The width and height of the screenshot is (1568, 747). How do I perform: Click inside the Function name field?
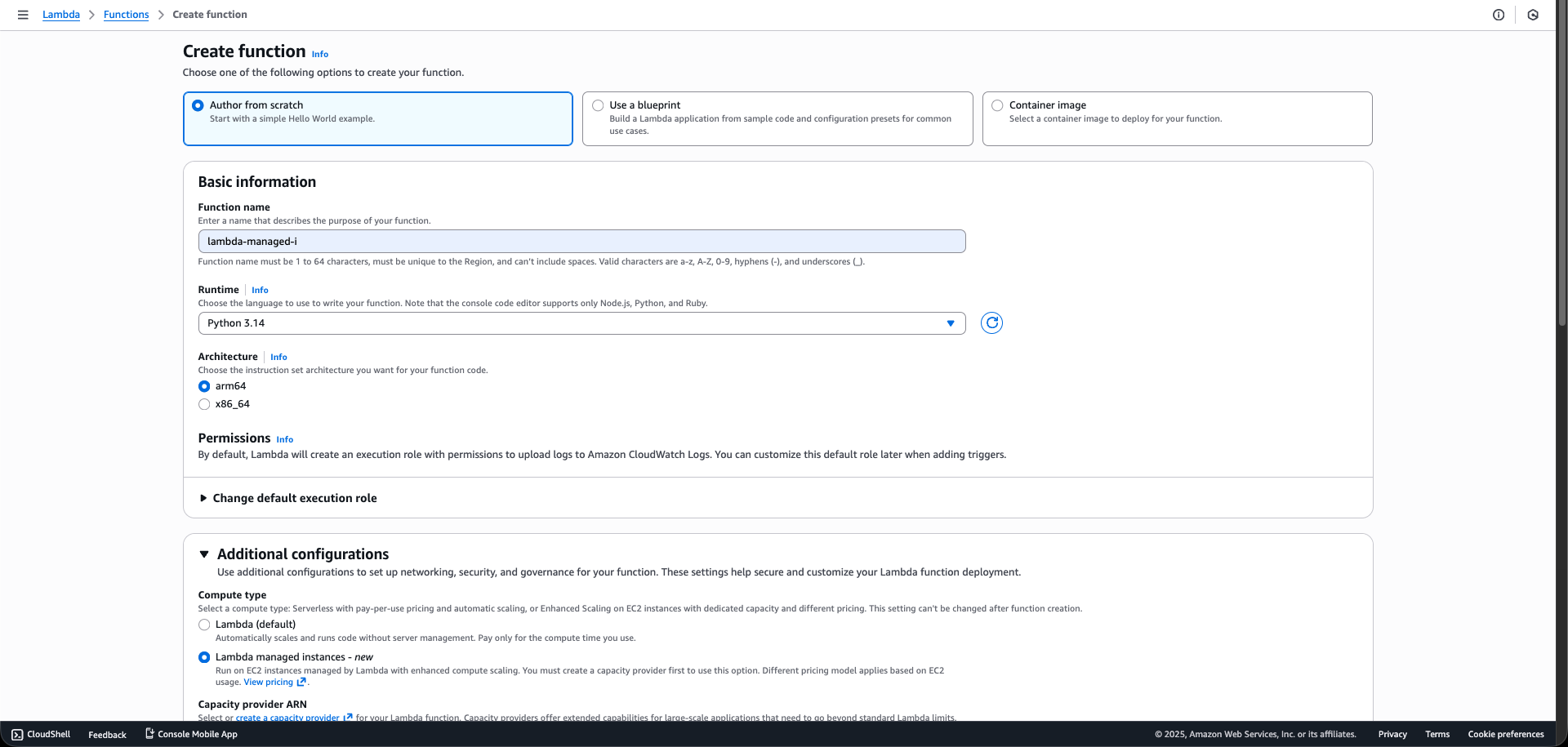tap(581, 241)
